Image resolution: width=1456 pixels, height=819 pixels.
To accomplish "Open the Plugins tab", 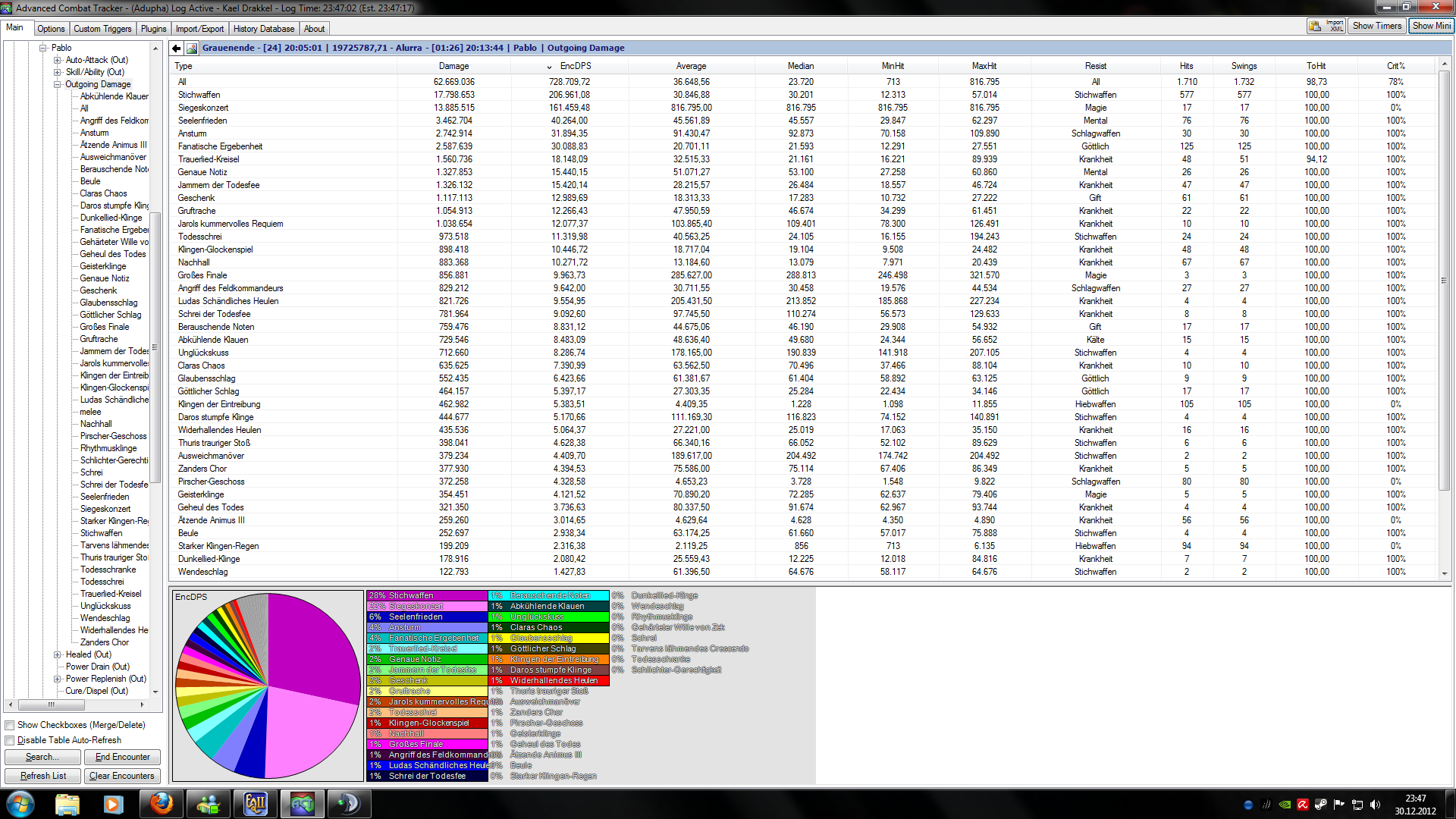I will click(153, 29).
